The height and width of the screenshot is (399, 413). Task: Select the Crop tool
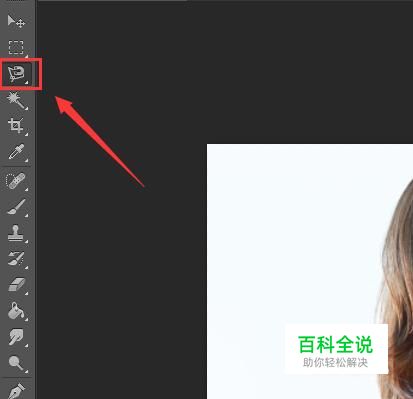click(x=16, y=126)
